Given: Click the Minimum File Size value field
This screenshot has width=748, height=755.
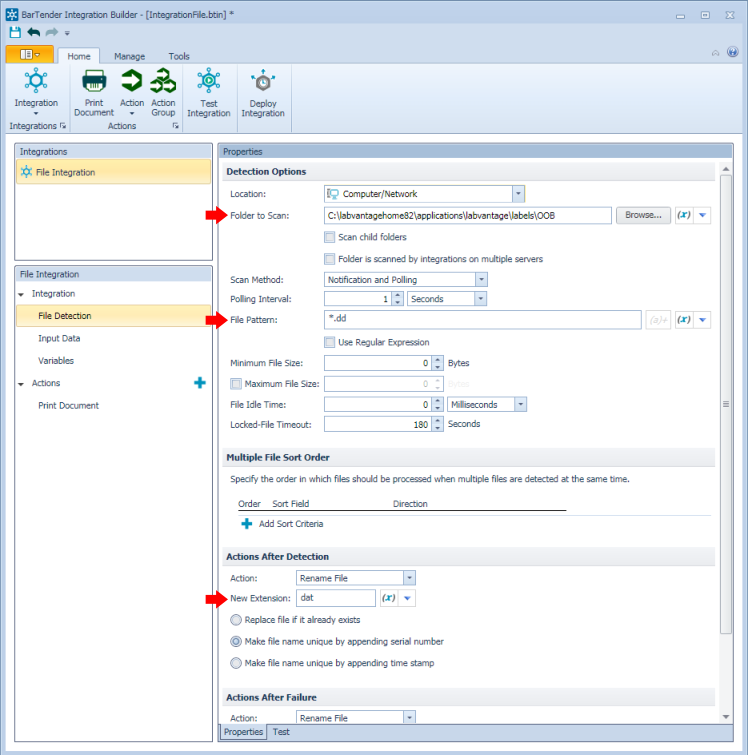Looking at the screenshot, I should 378,363.
